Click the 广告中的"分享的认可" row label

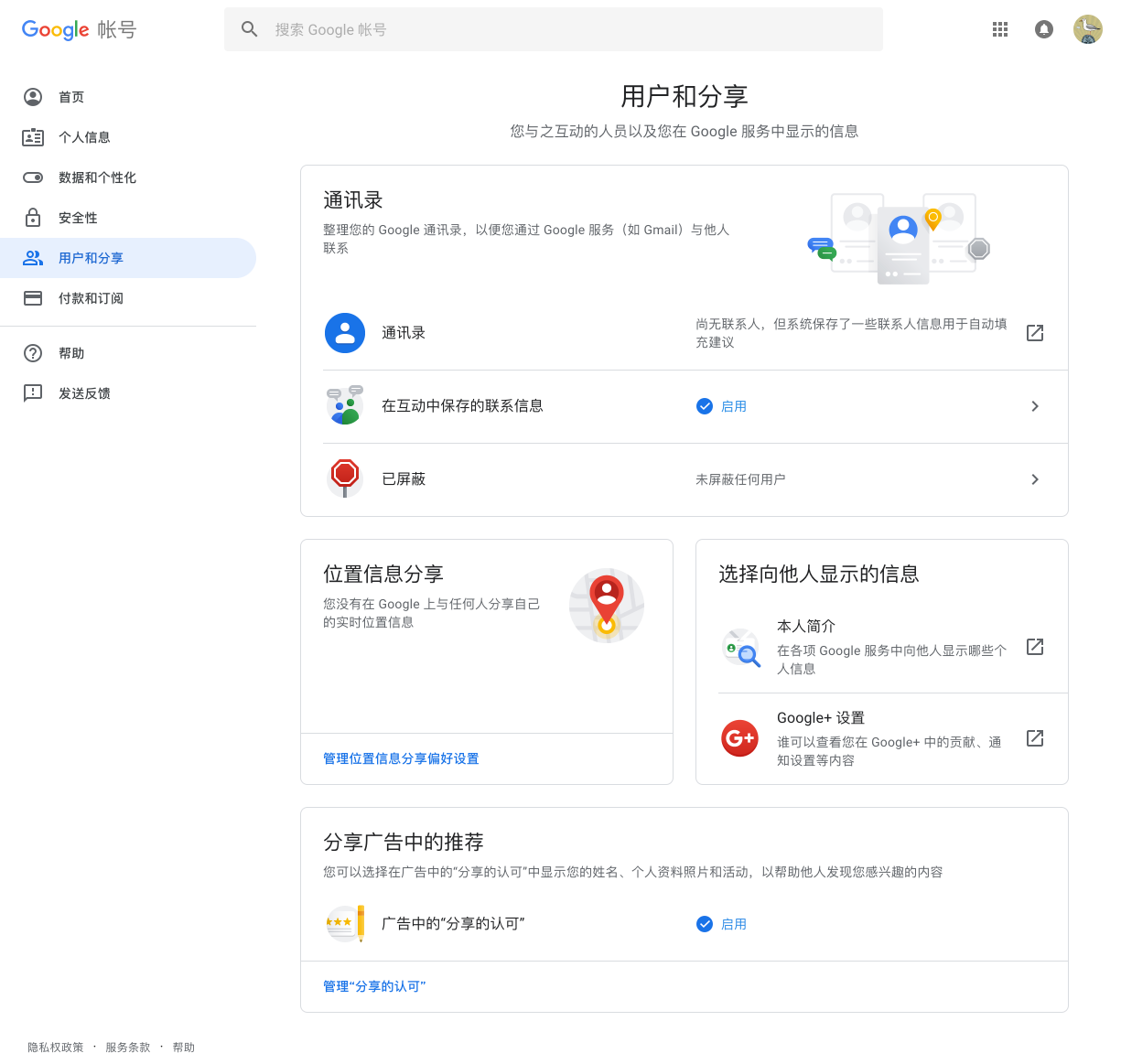pos(453,924)
